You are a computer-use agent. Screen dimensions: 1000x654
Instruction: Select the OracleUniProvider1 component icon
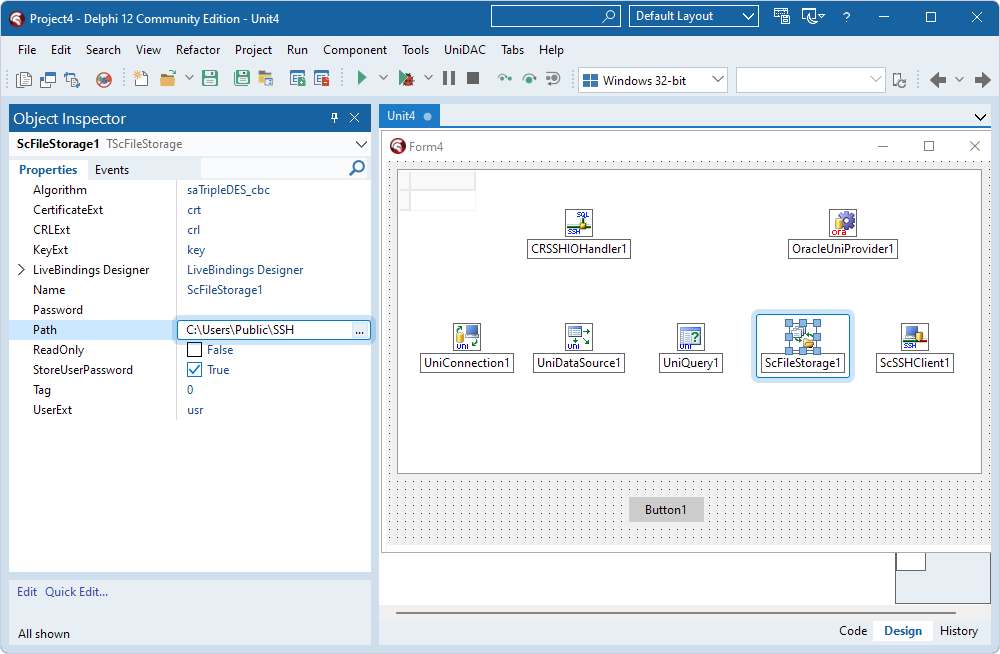point(843,222)
